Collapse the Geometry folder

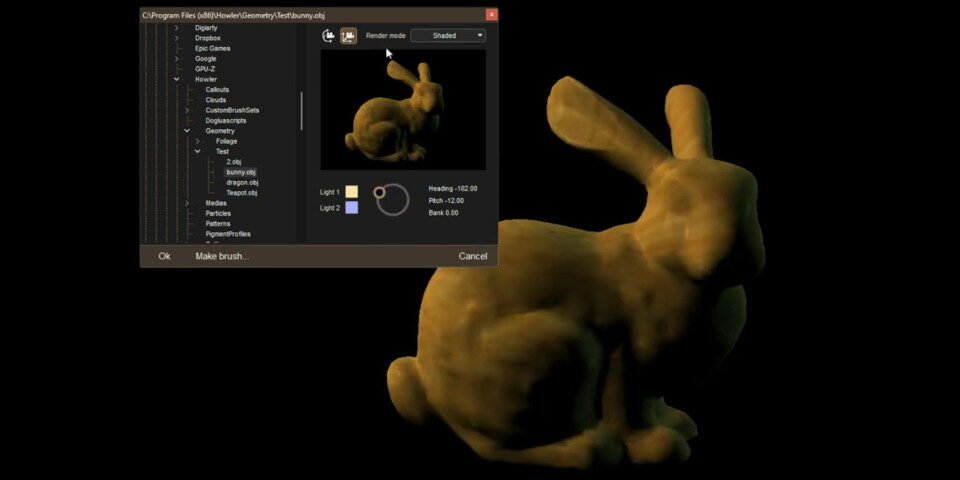click(x=187, y=131)
